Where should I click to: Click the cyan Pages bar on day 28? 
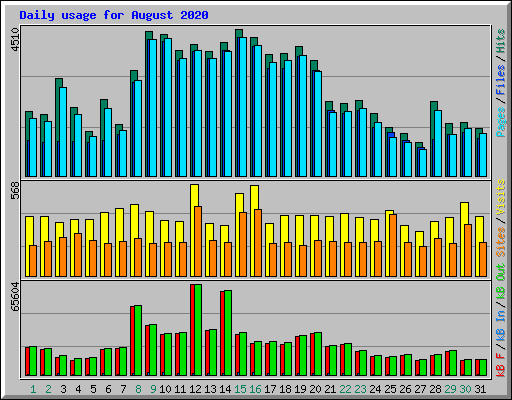pos(438,143)
